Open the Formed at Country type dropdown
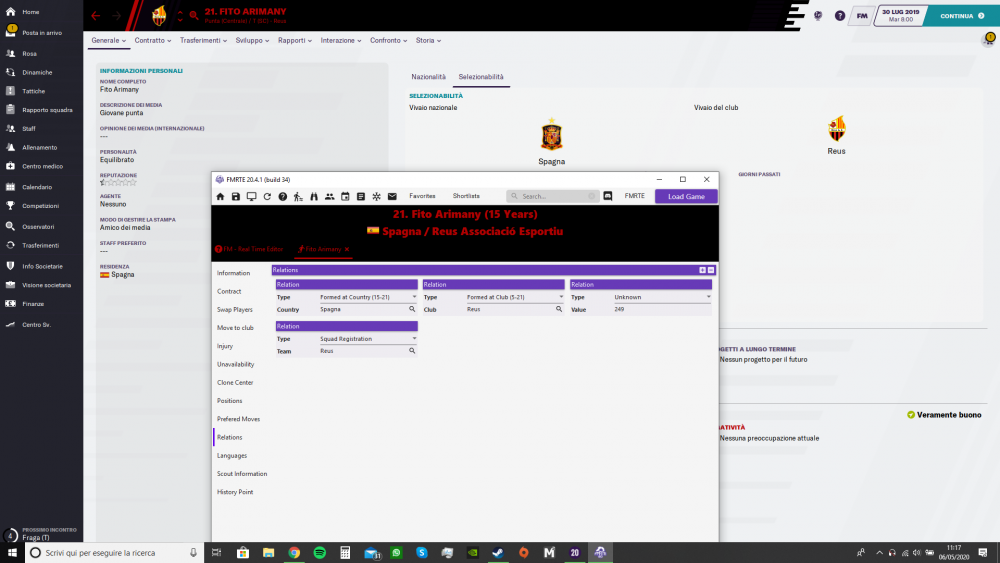This screenshot has width=1000, height=563. coord(414,297)
